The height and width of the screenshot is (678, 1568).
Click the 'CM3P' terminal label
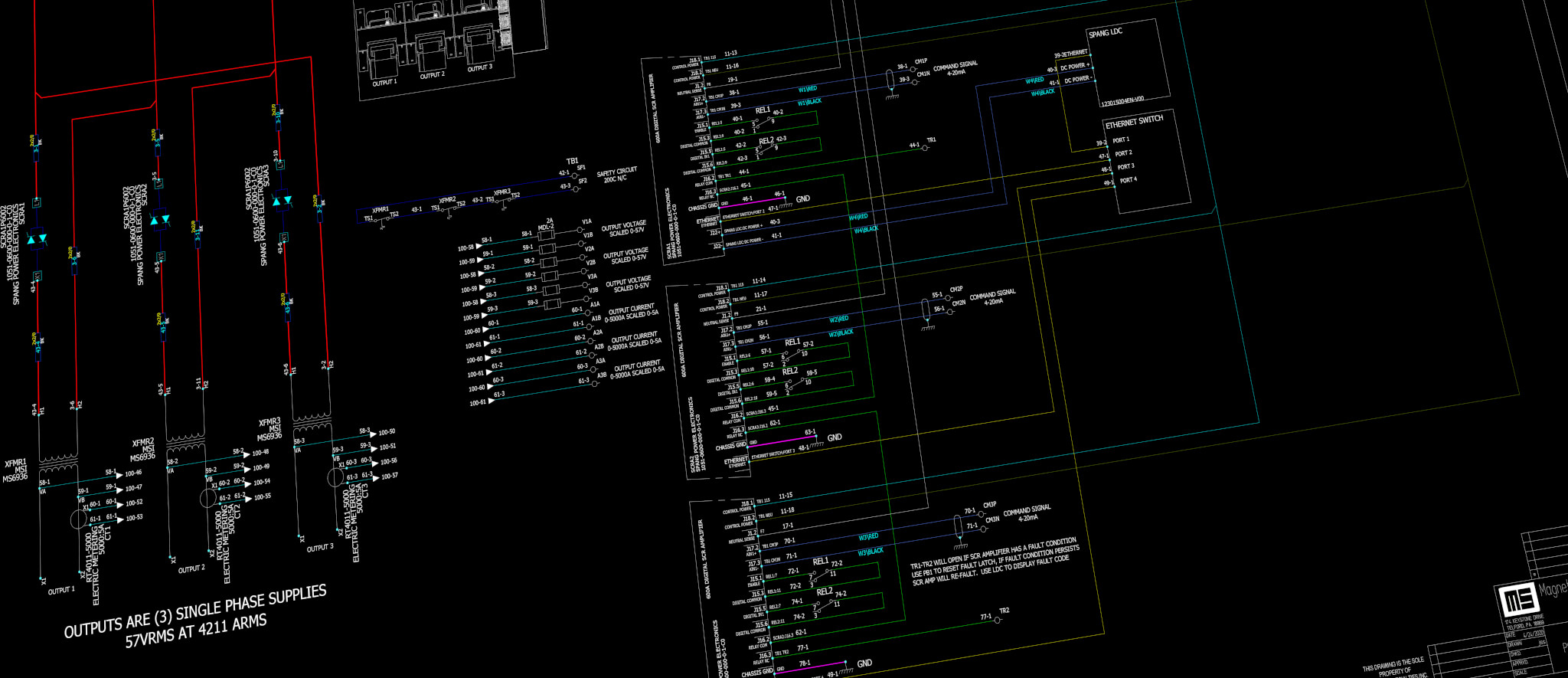pyautogui.click(x=990, y=505)
